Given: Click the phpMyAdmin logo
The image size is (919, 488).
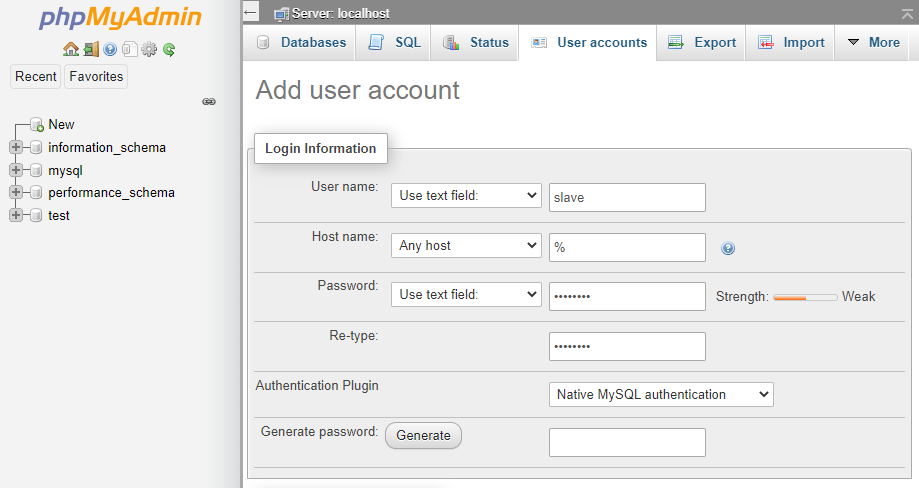Looking at the screenshot, I should 120,18.
